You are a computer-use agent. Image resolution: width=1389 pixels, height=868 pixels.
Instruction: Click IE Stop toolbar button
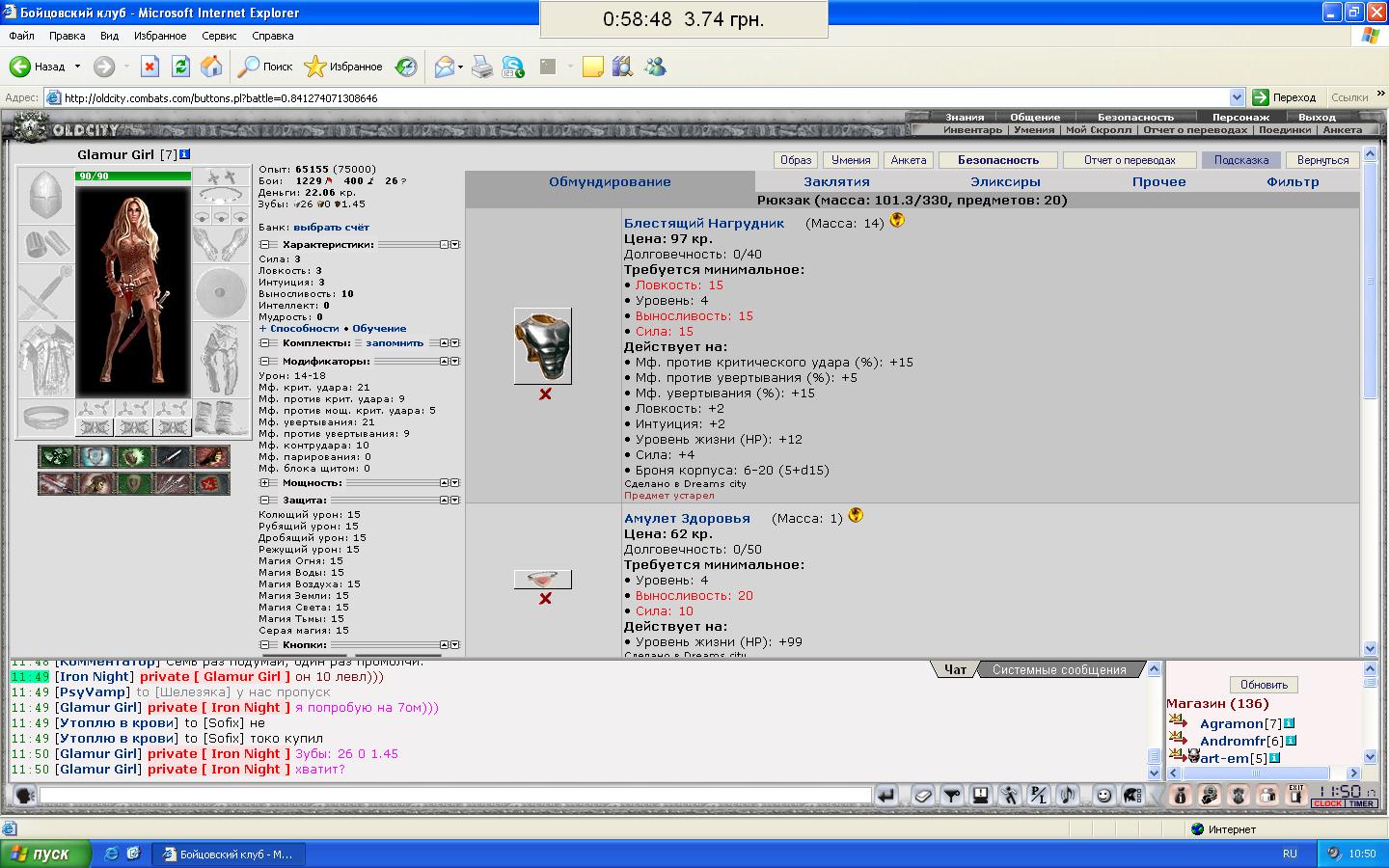click(x=150, y=67)
